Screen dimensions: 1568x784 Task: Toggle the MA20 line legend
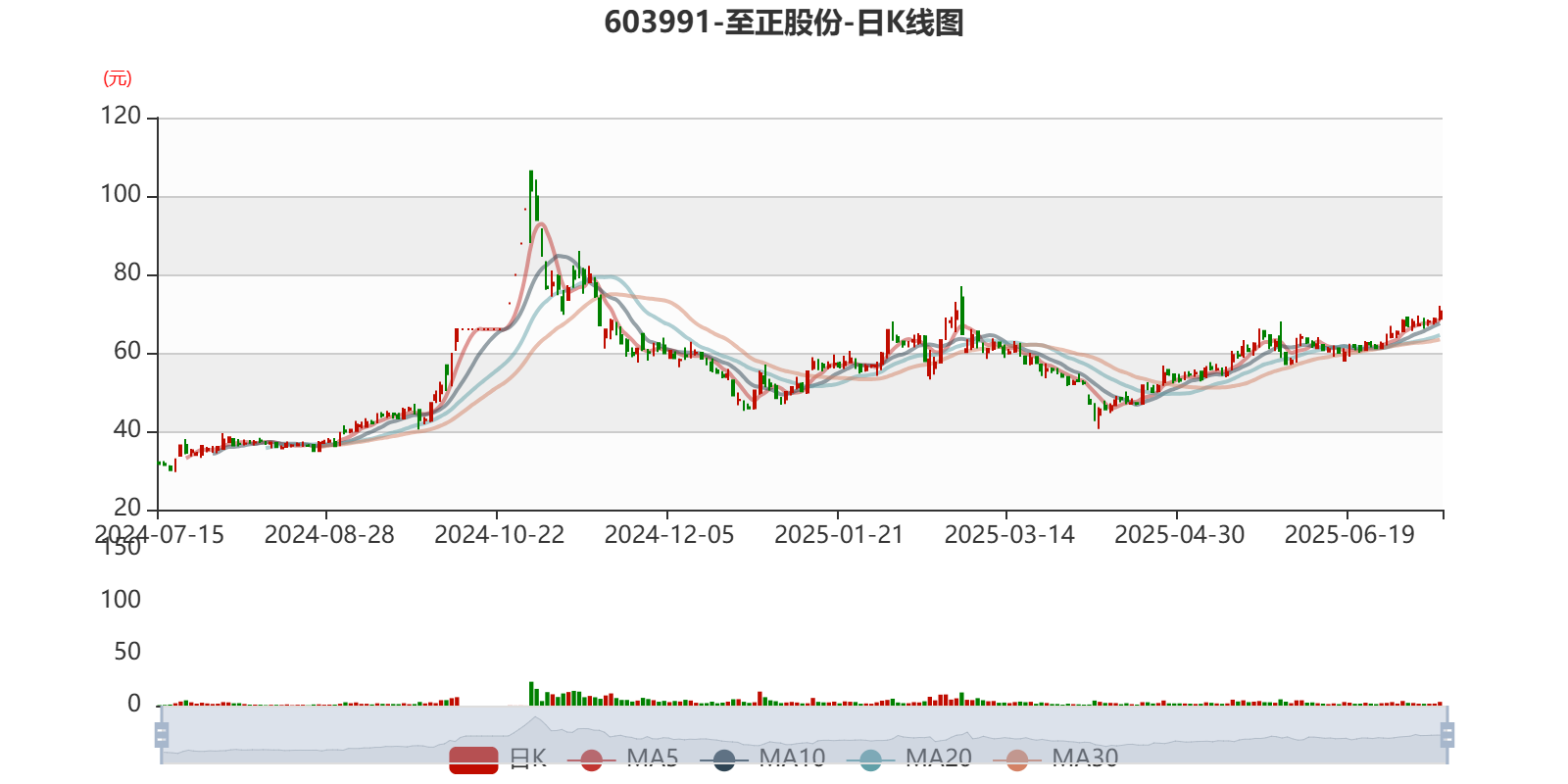909,759
